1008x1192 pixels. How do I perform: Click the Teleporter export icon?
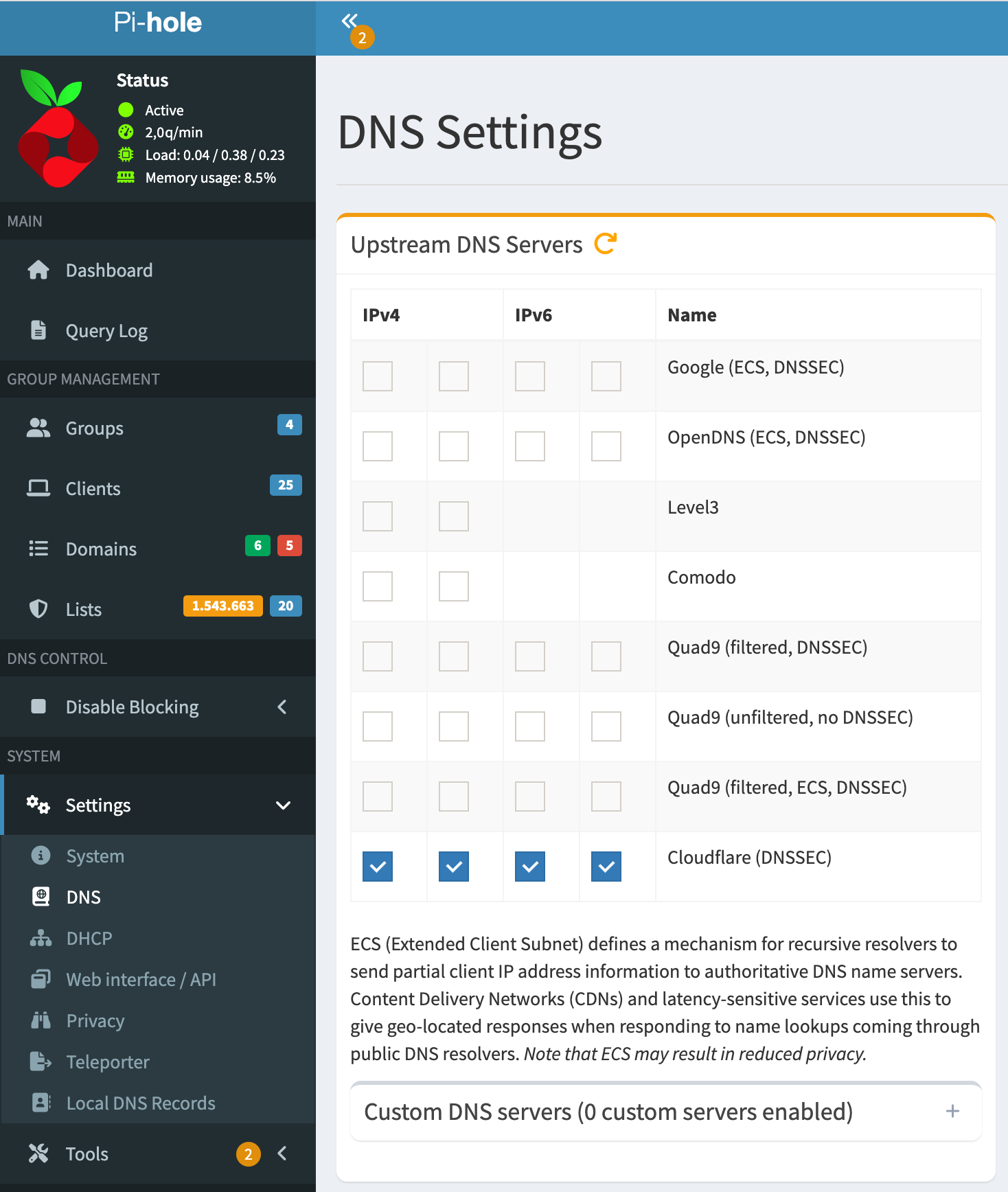pos(41,1062)
